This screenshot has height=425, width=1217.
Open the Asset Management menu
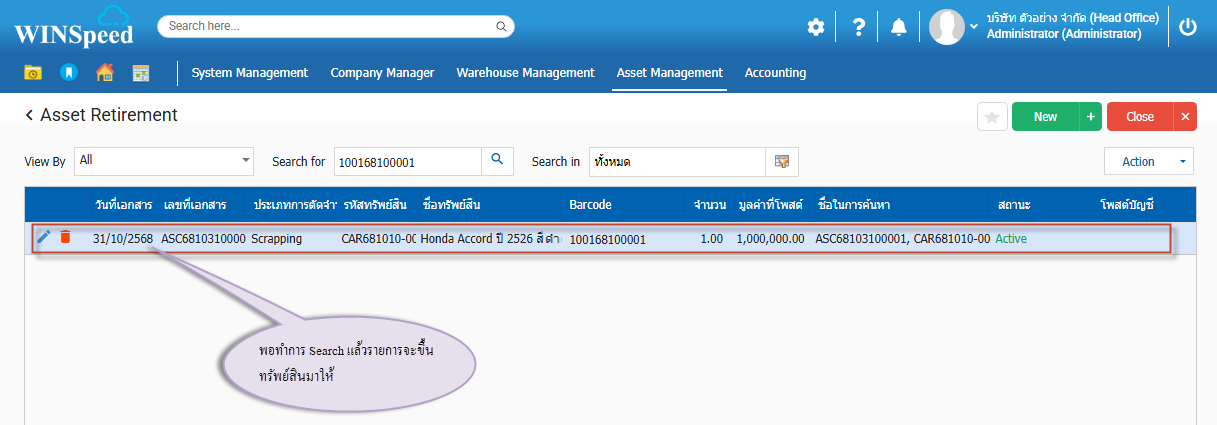[669, 72]
